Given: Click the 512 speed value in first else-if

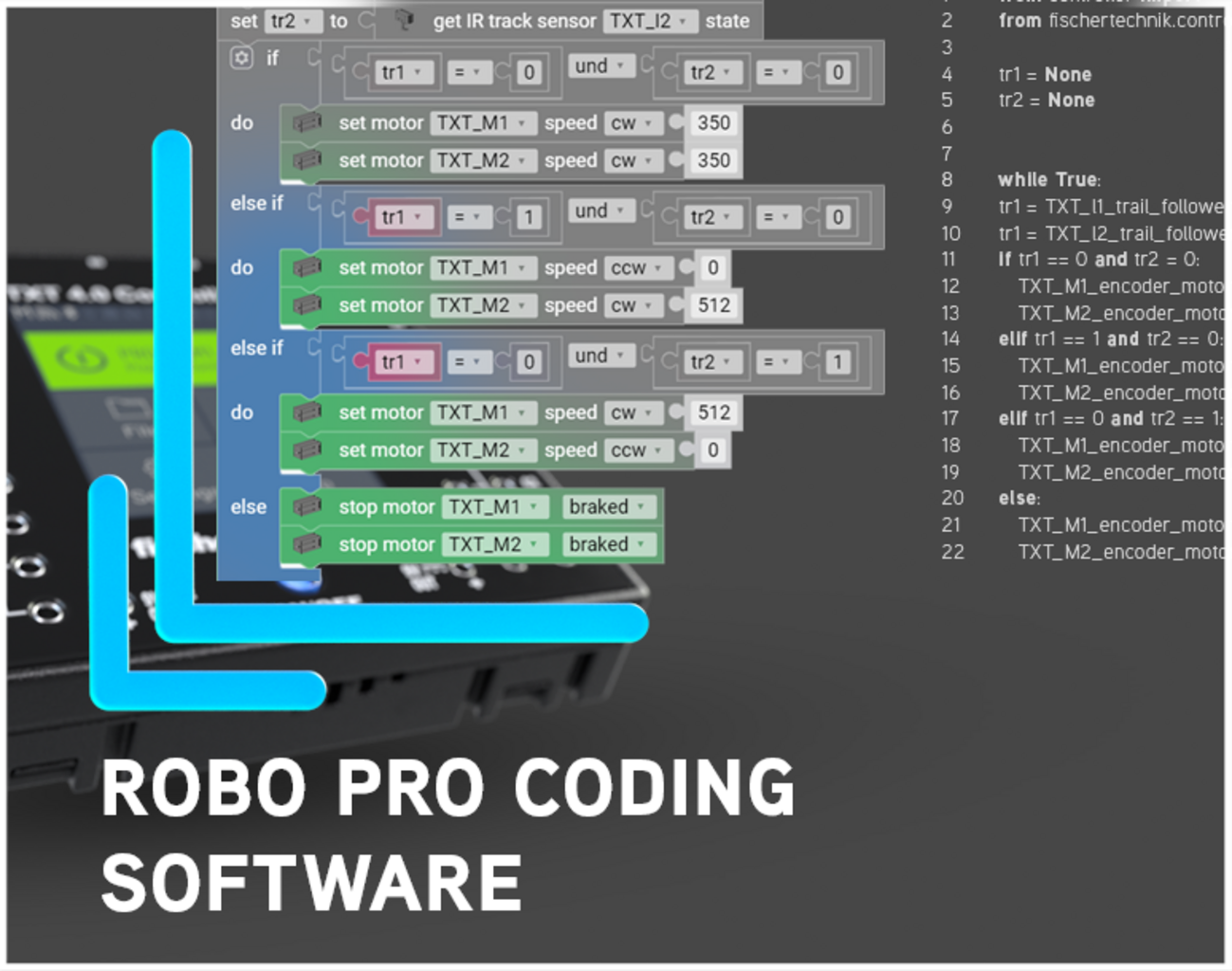Looking at the screenshot, I should click(713, 305).
